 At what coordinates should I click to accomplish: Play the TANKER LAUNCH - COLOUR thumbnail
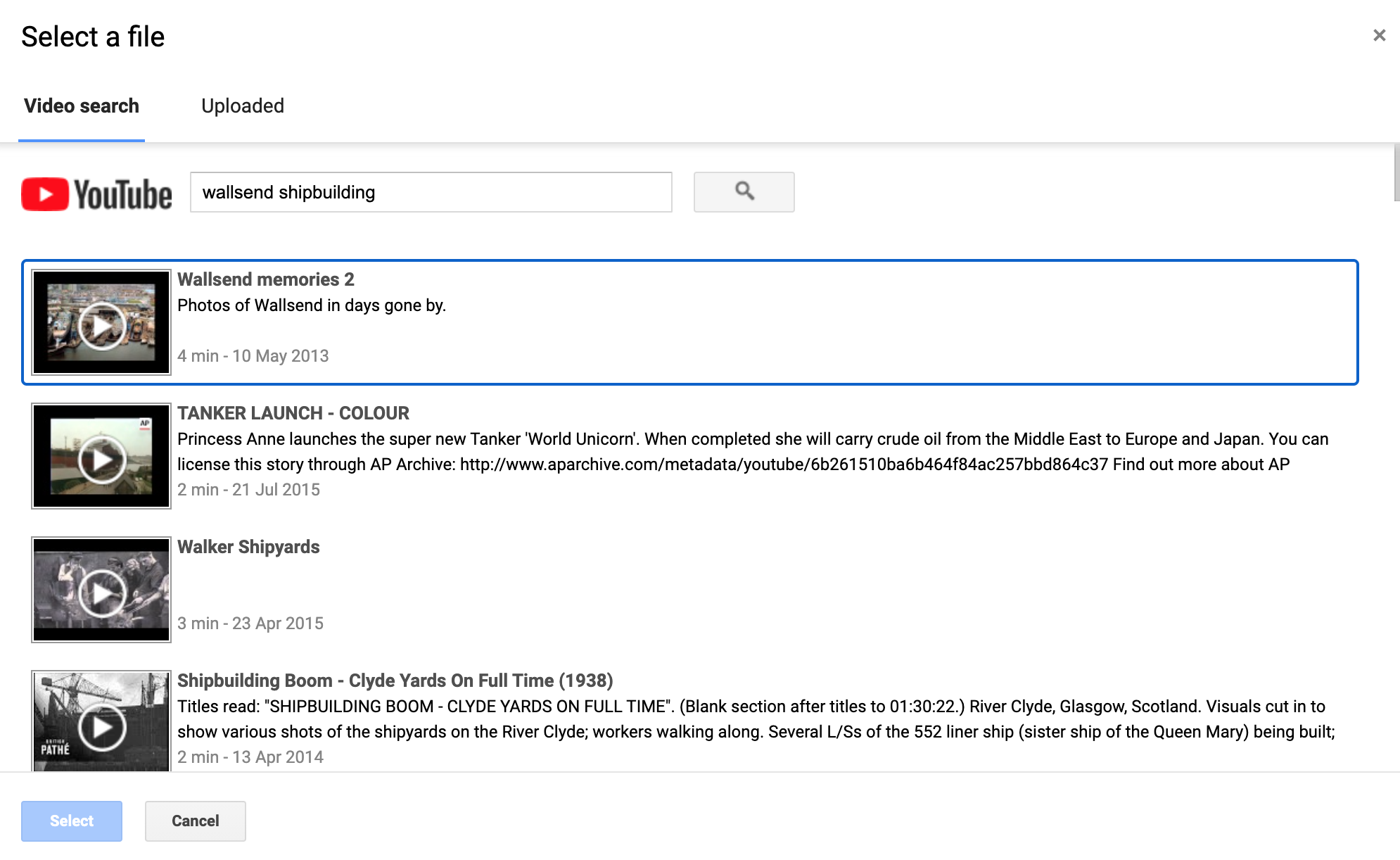click(x=101, y=456)
